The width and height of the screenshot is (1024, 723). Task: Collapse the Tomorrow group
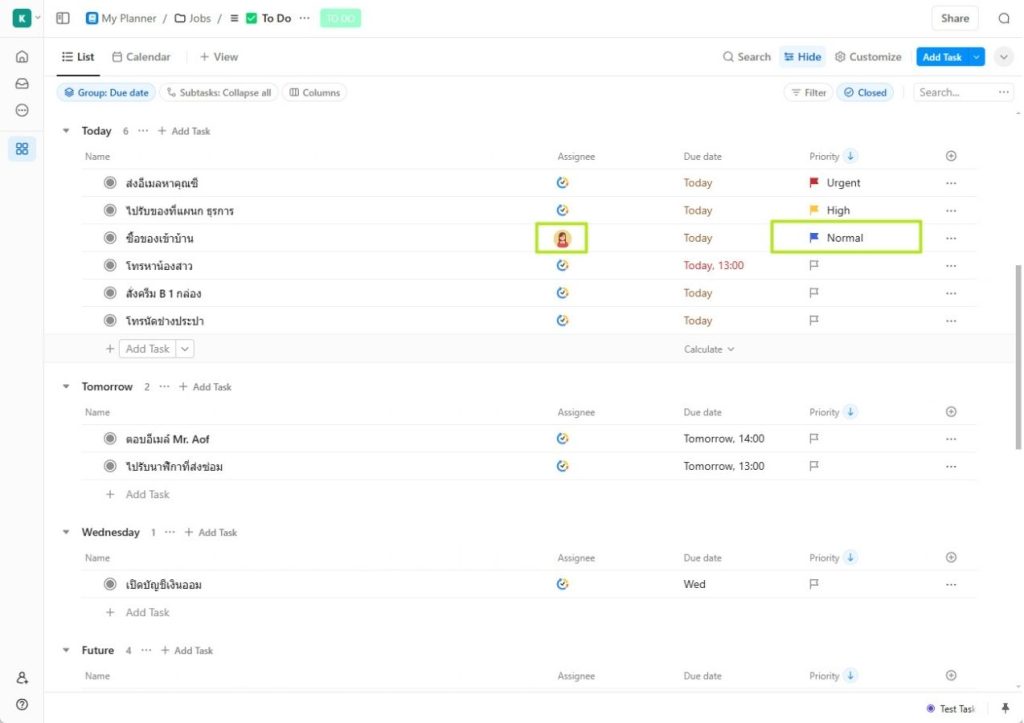click(x=66, y=387)
